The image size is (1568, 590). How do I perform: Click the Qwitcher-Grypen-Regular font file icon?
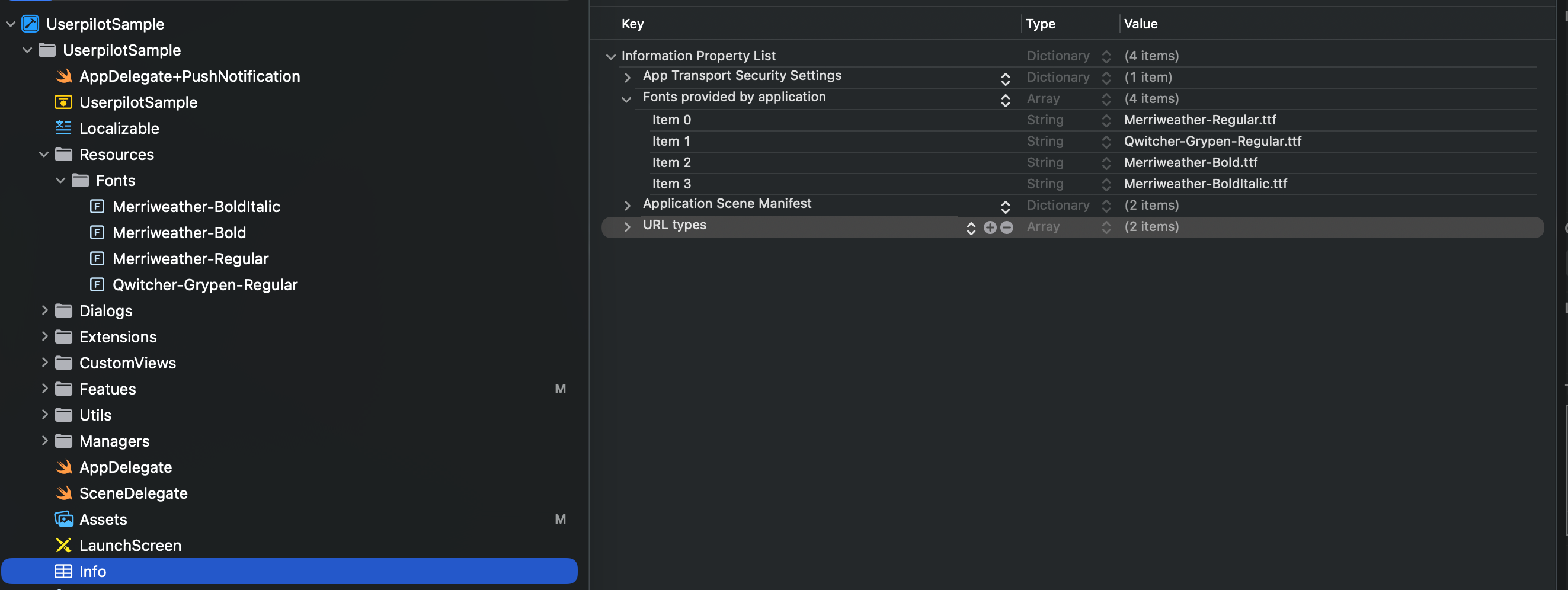(x=97, y=285)
